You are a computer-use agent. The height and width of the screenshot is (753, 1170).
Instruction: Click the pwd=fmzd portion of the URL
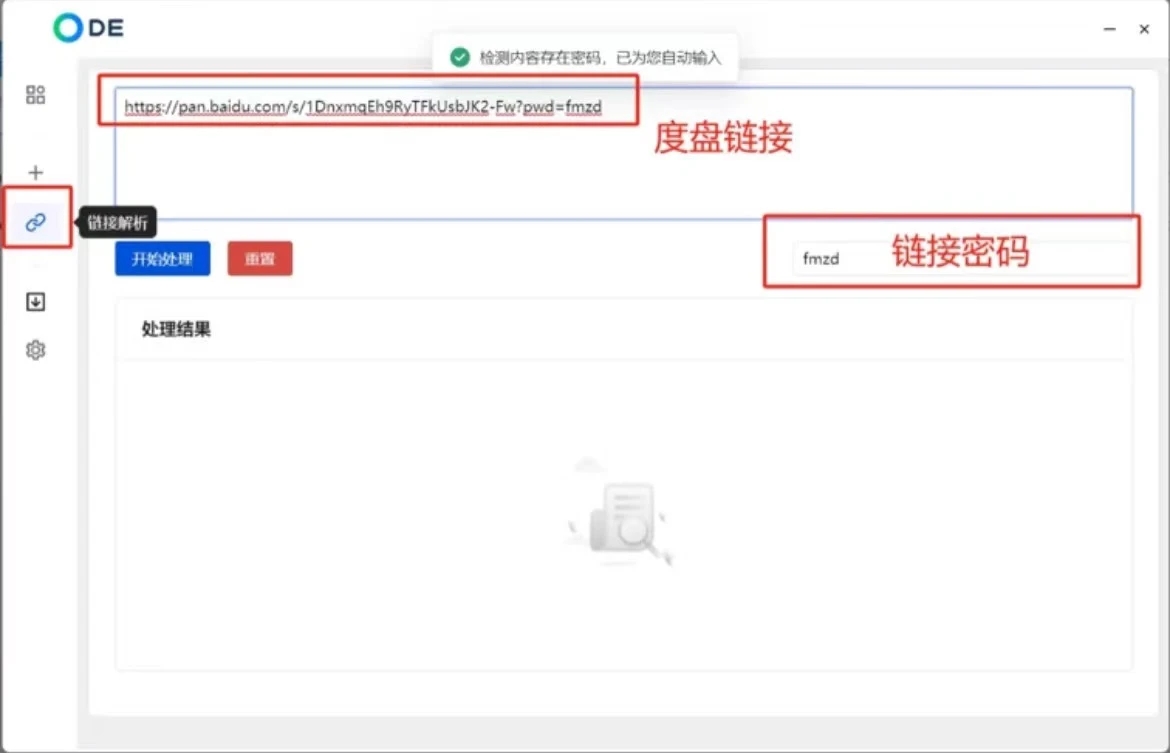coord(560,107)
